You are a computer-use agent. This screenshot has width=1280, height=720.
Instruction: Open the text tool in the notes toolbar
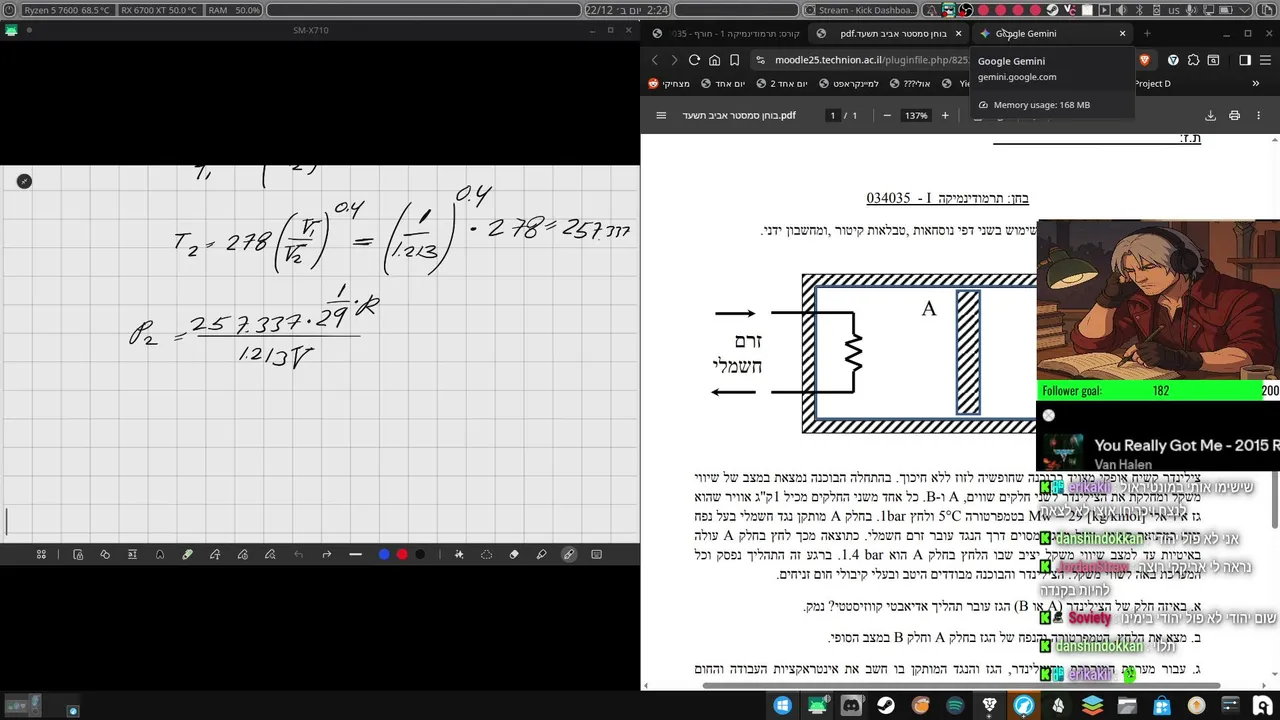click(x=132, y=554)
